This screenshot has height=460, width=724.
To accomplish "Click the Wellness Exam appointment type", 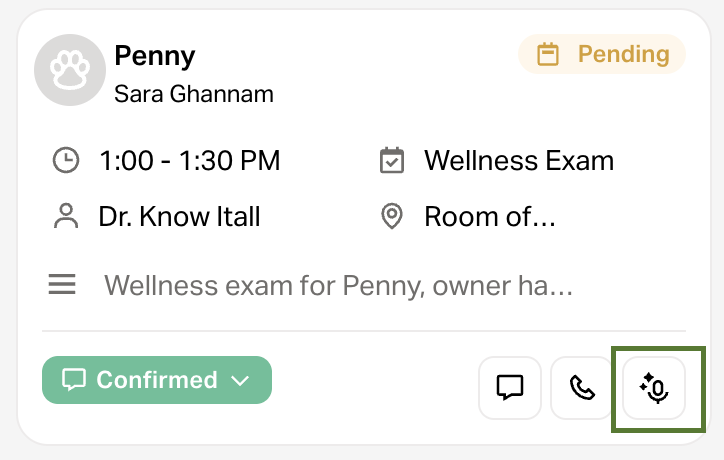I will coord(519,160).
